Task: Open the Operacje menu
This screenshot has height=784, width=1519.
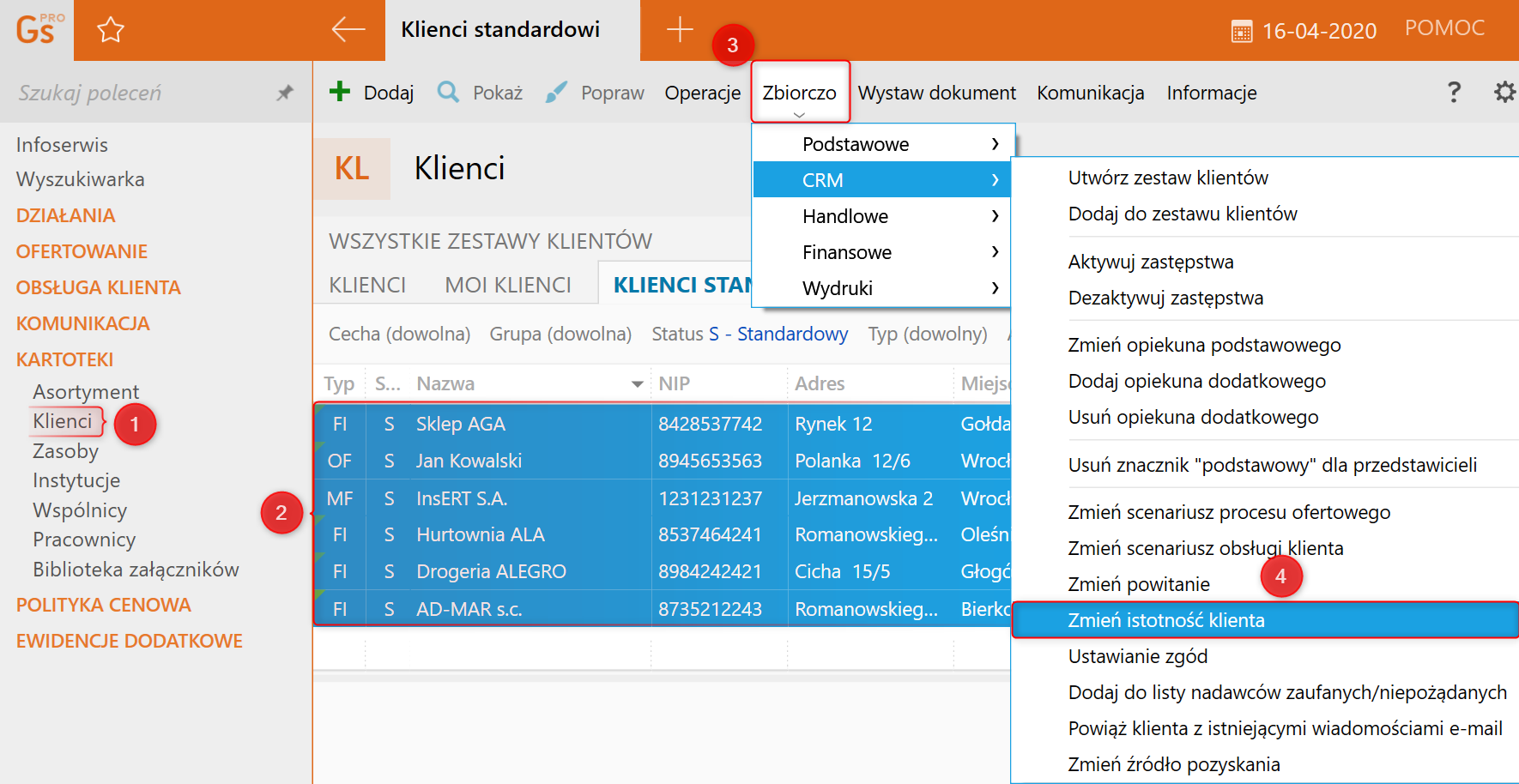Action: click(703, 93)
